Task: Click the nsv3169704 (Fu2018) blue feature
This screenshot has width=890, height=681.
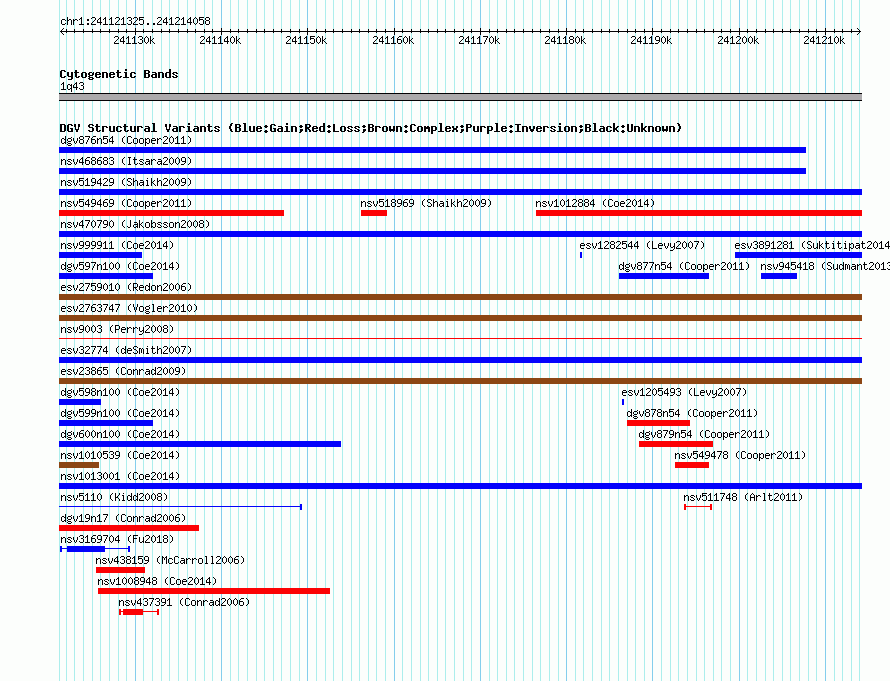Action: click(x=95, y=549)
